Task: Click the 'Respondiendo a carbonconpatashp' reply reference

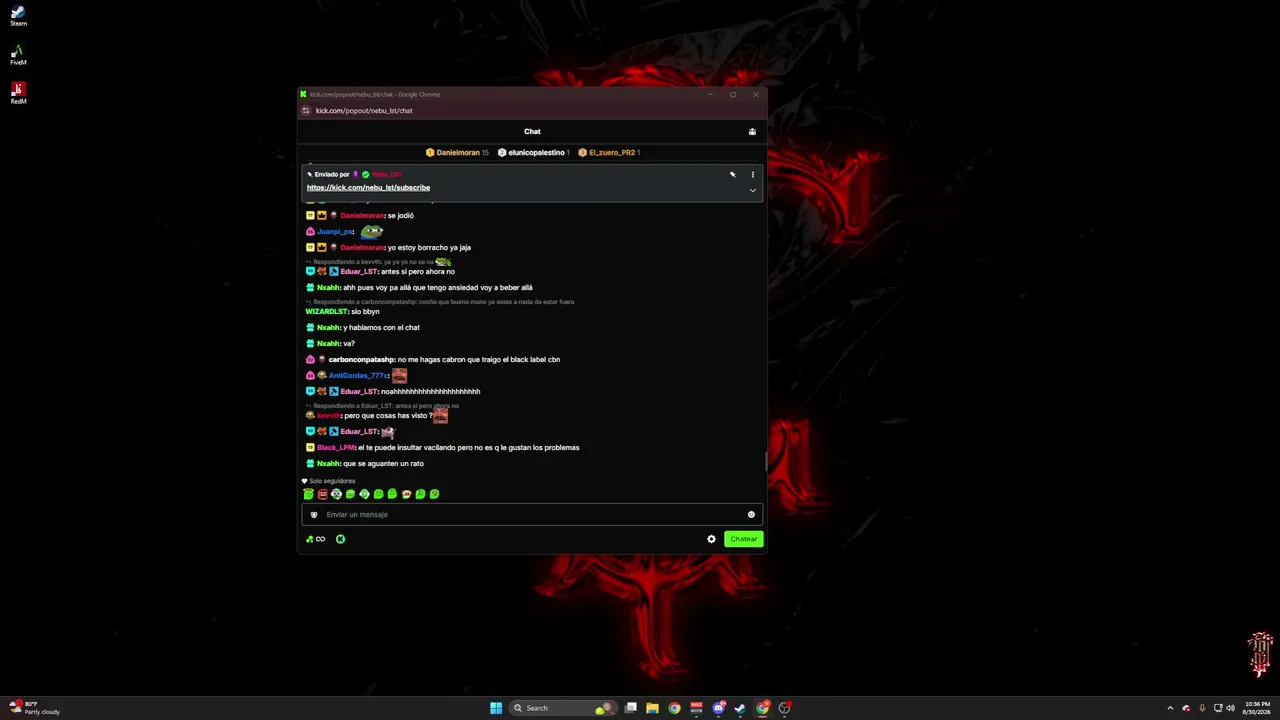Action: click(x=440, y=301)
